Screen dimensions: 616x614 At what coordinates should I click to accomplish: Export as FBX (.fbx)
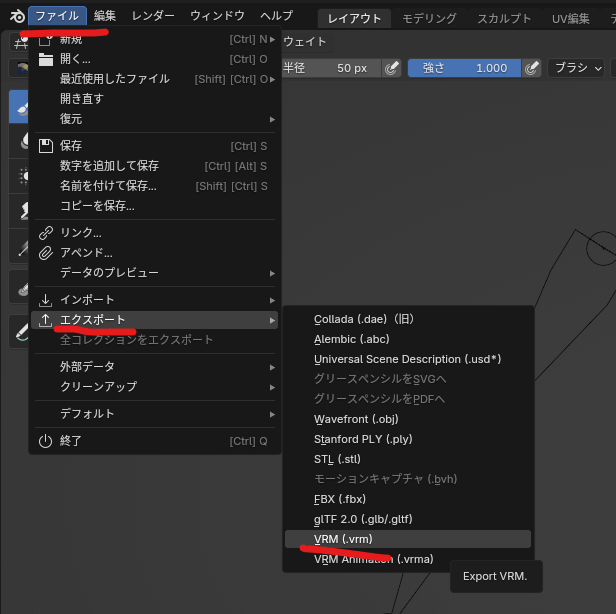[x=408, y=499]
